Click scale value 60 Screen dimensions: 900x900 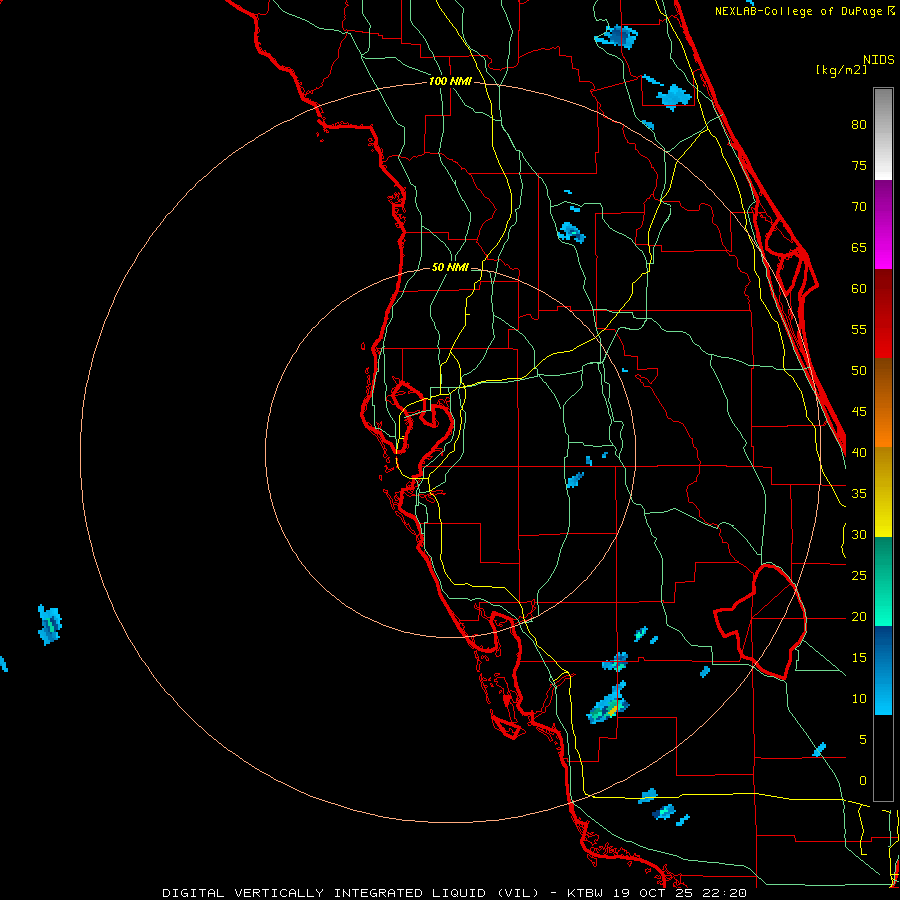point(859,289)
